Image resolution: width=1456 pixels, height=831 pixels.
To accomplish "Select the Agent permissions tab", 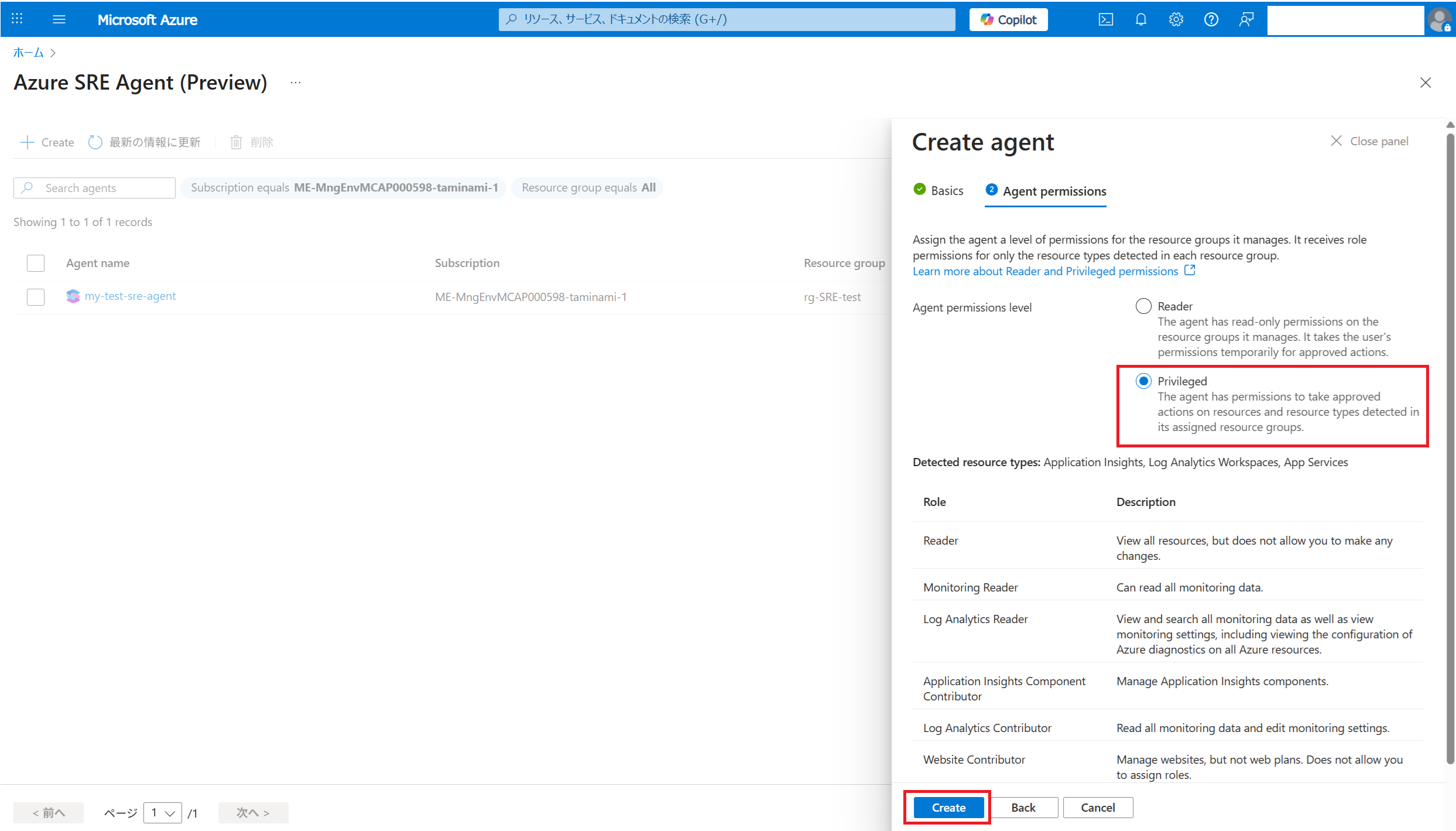I will coord(1046,191).
